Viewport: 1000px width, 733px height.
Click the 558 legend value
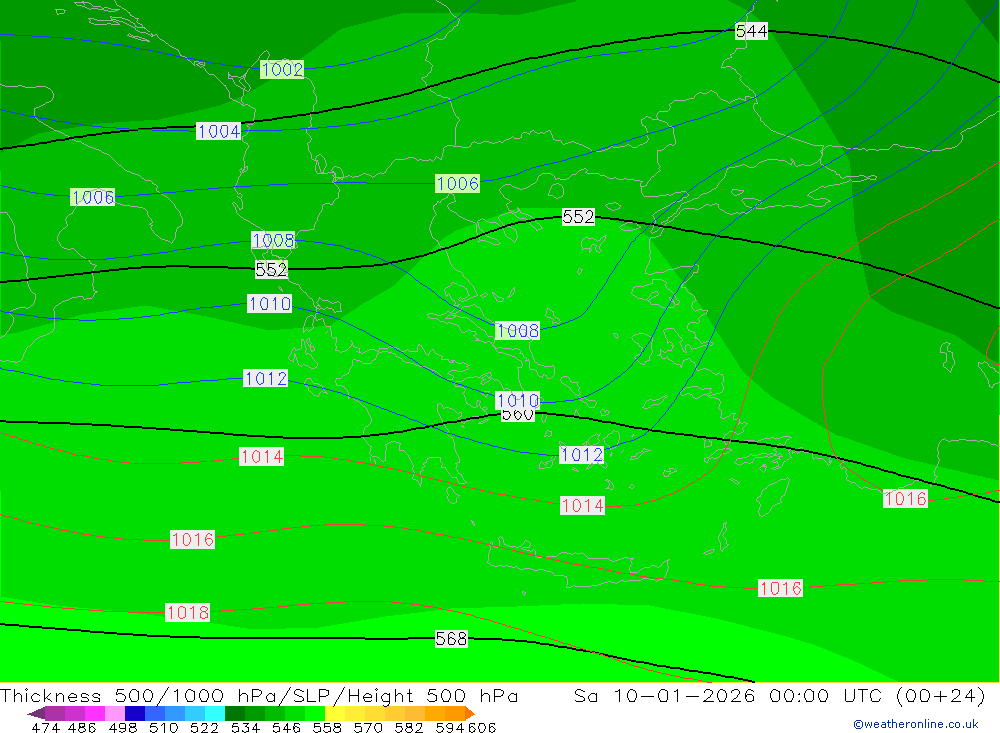[327, 727]
